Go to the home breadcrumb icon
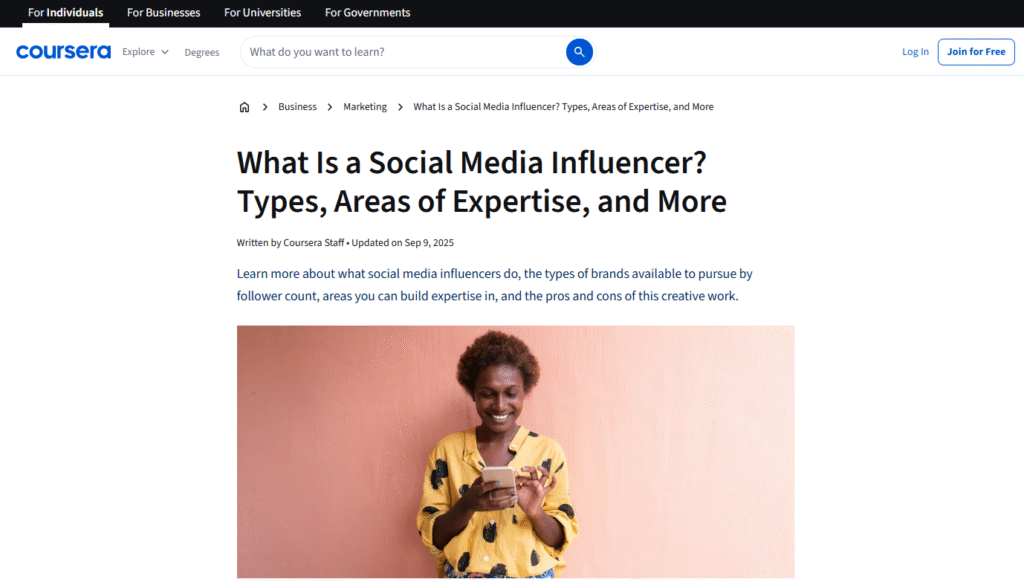Image resolution: width=1024 pixels, height=582 pixels. click(x=244, y=107)
